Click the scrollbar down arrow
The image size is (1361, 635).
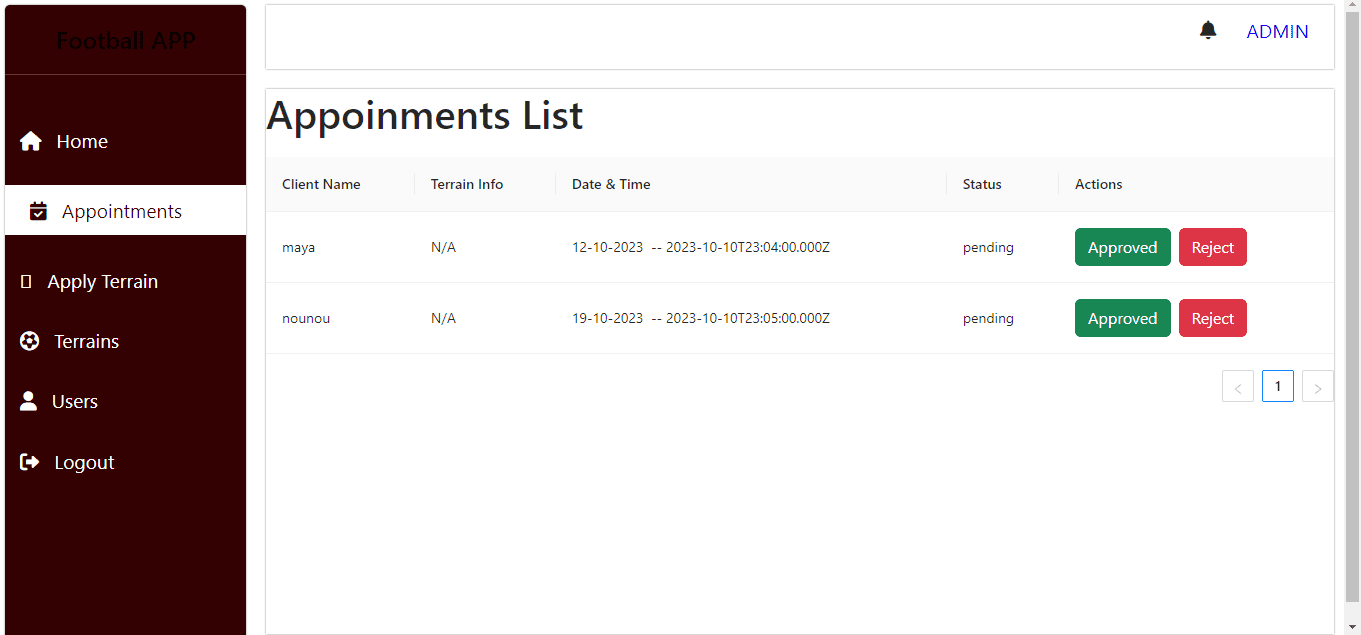(1352, 627)
